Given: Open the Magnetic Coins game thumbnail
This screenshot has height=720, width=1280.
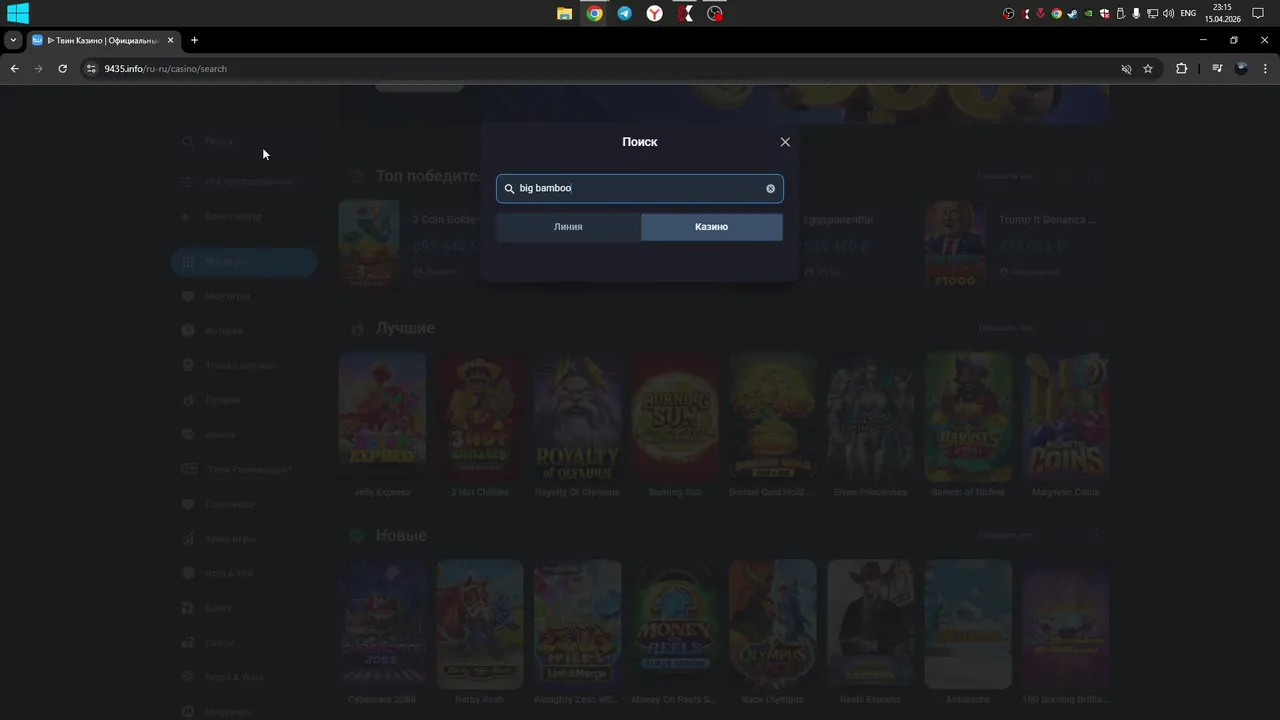Looking at the screenshot, I should 1066,417.
